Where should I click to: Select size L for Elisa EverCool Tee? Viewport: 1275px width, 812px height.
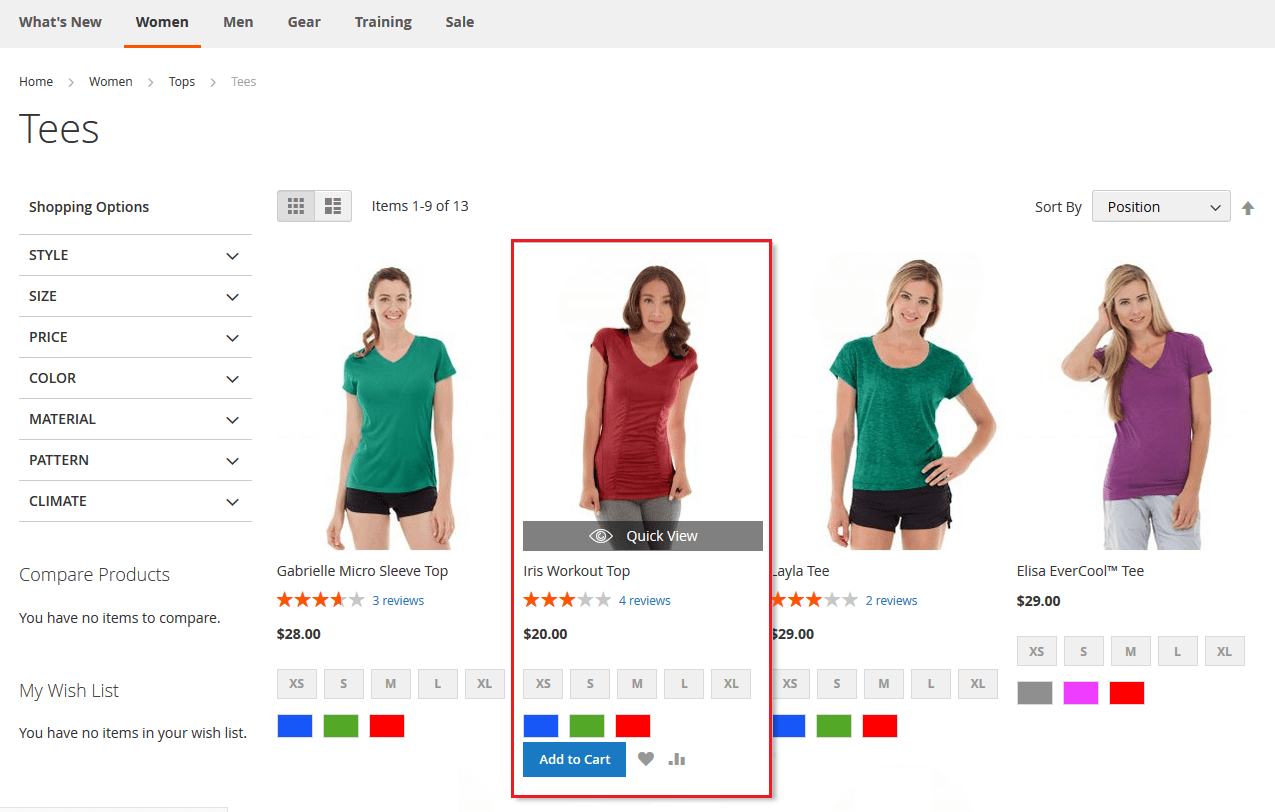pos(1178,651)
